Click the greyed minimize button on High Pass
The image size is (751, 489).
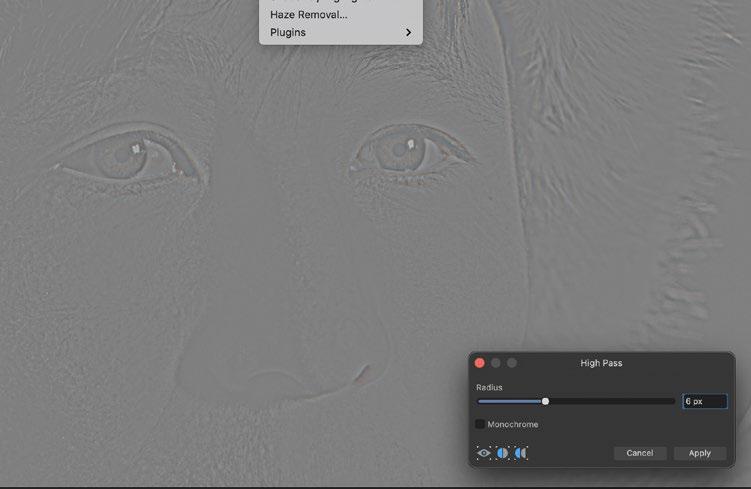(496, 363)
